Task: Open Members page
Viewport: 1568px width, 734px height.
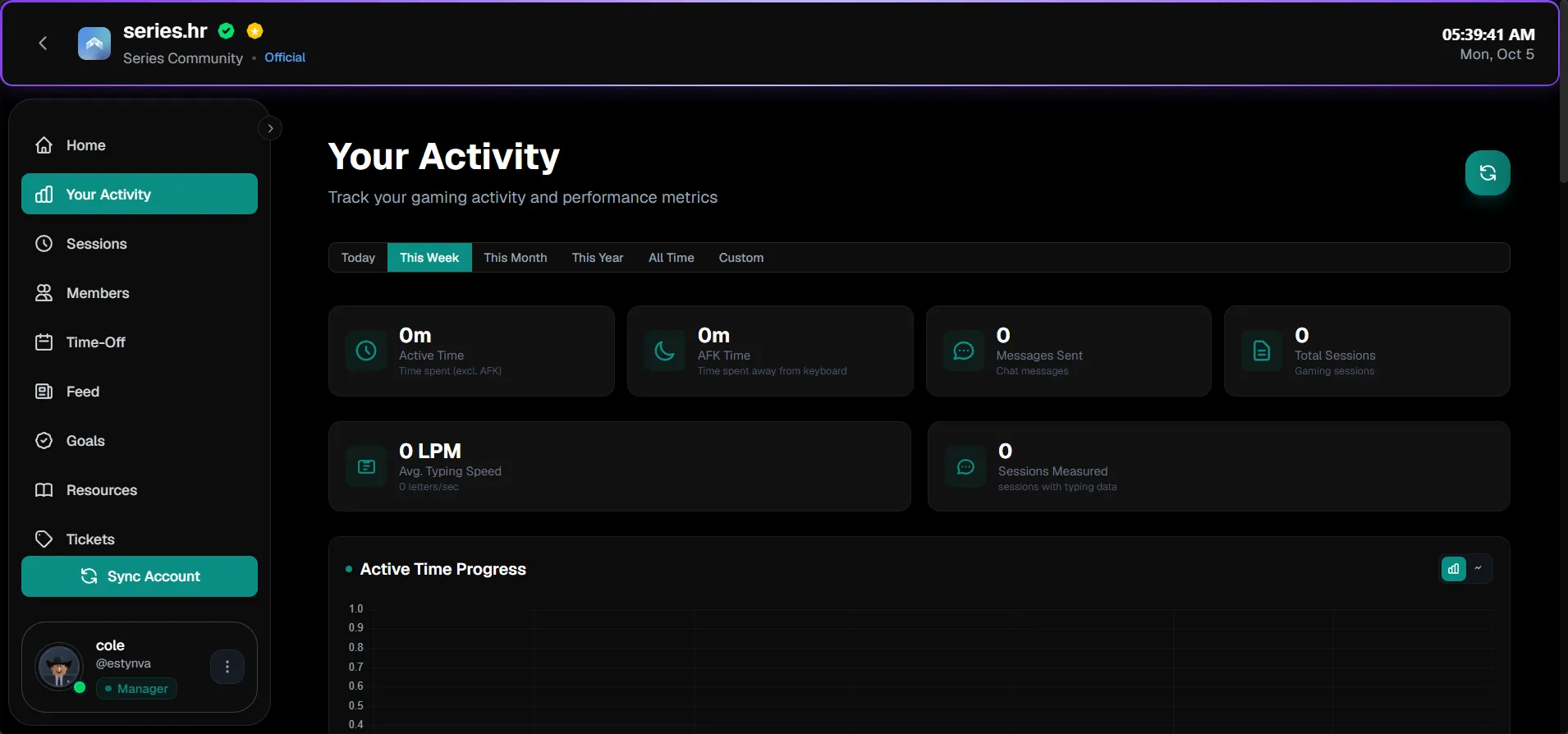Action: click(x=140, y=293)
